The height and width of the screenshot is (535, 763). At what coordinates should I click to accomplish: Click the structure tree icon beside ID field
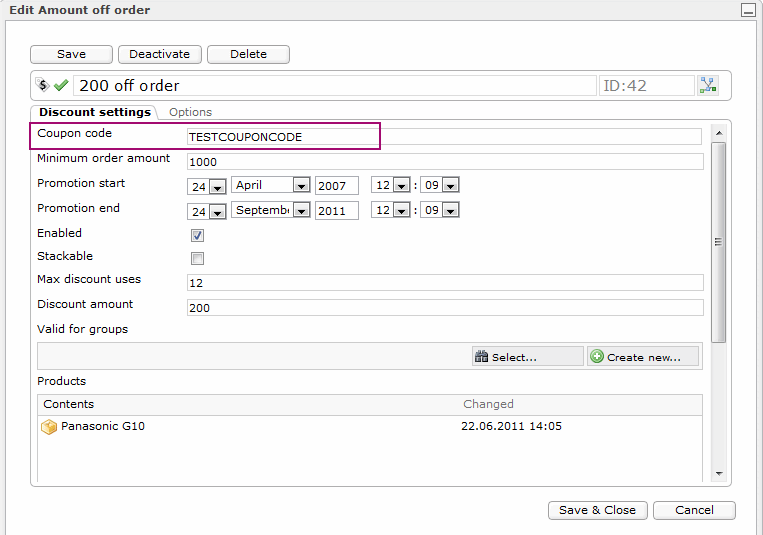coord(708,86)
